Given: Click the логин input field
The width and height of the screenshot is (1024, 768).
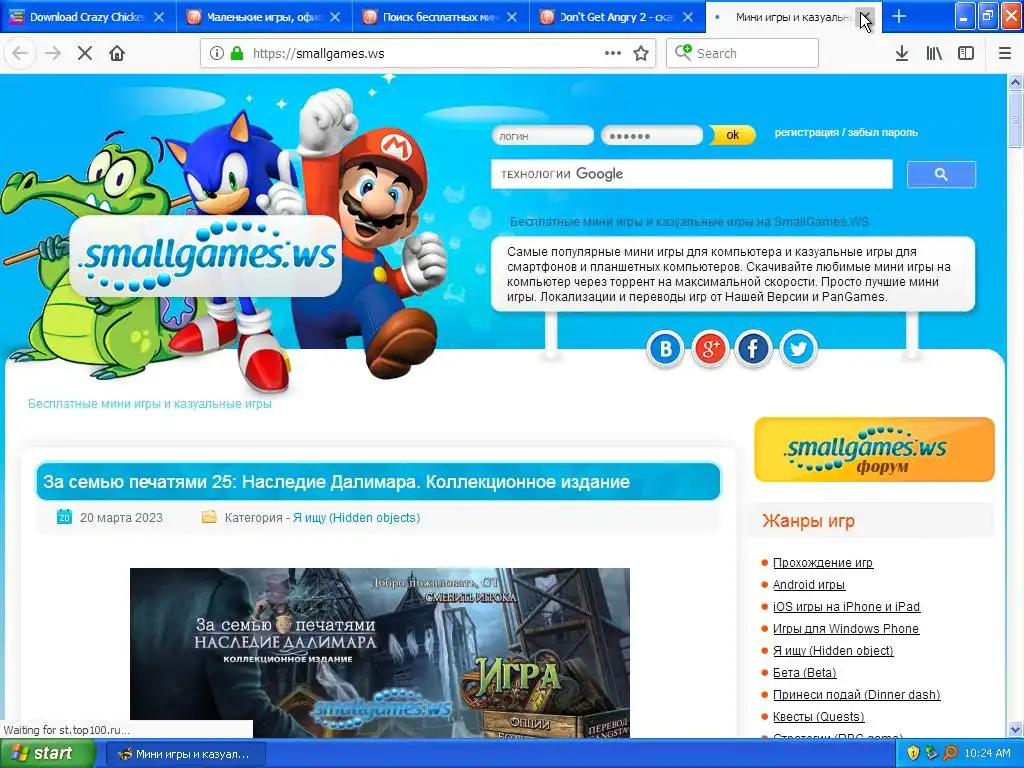Looking at the screenshot, I should pos(543,136).
